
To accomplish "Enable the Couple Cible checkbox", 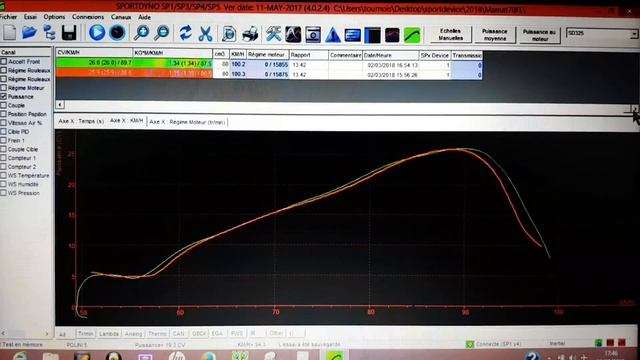I will (4, 149).
